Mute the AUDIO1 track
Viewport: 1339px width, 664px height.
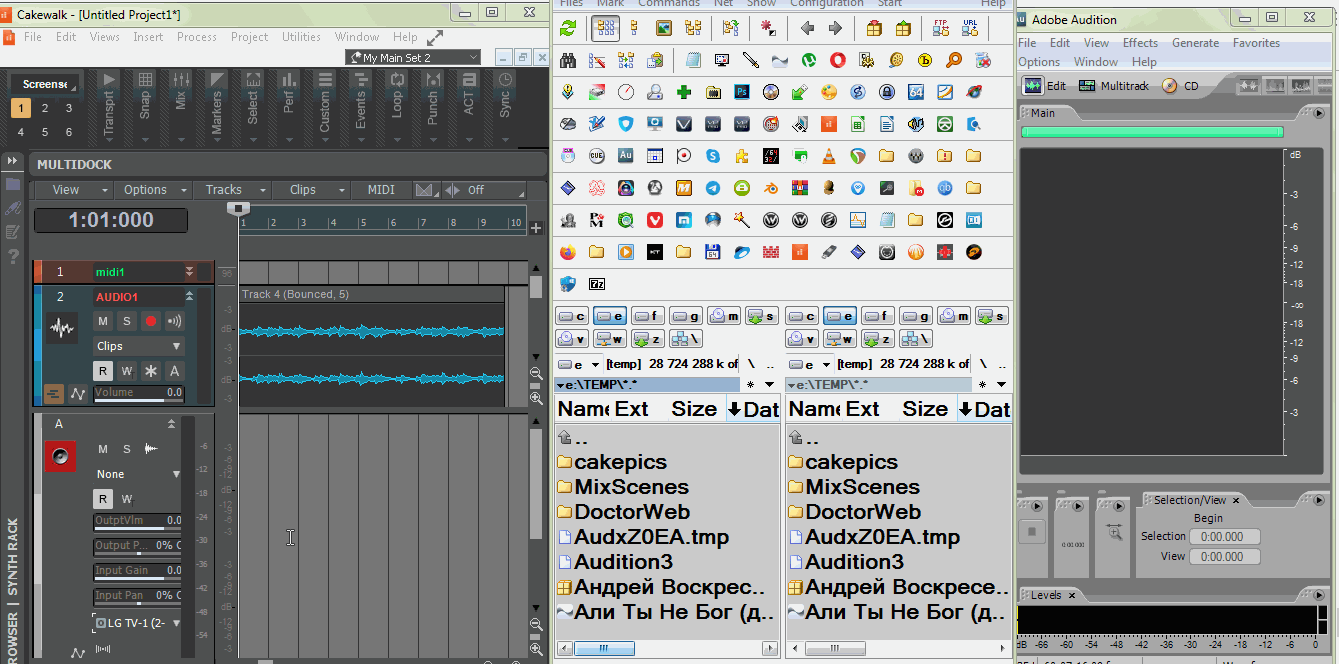(102, 321)
